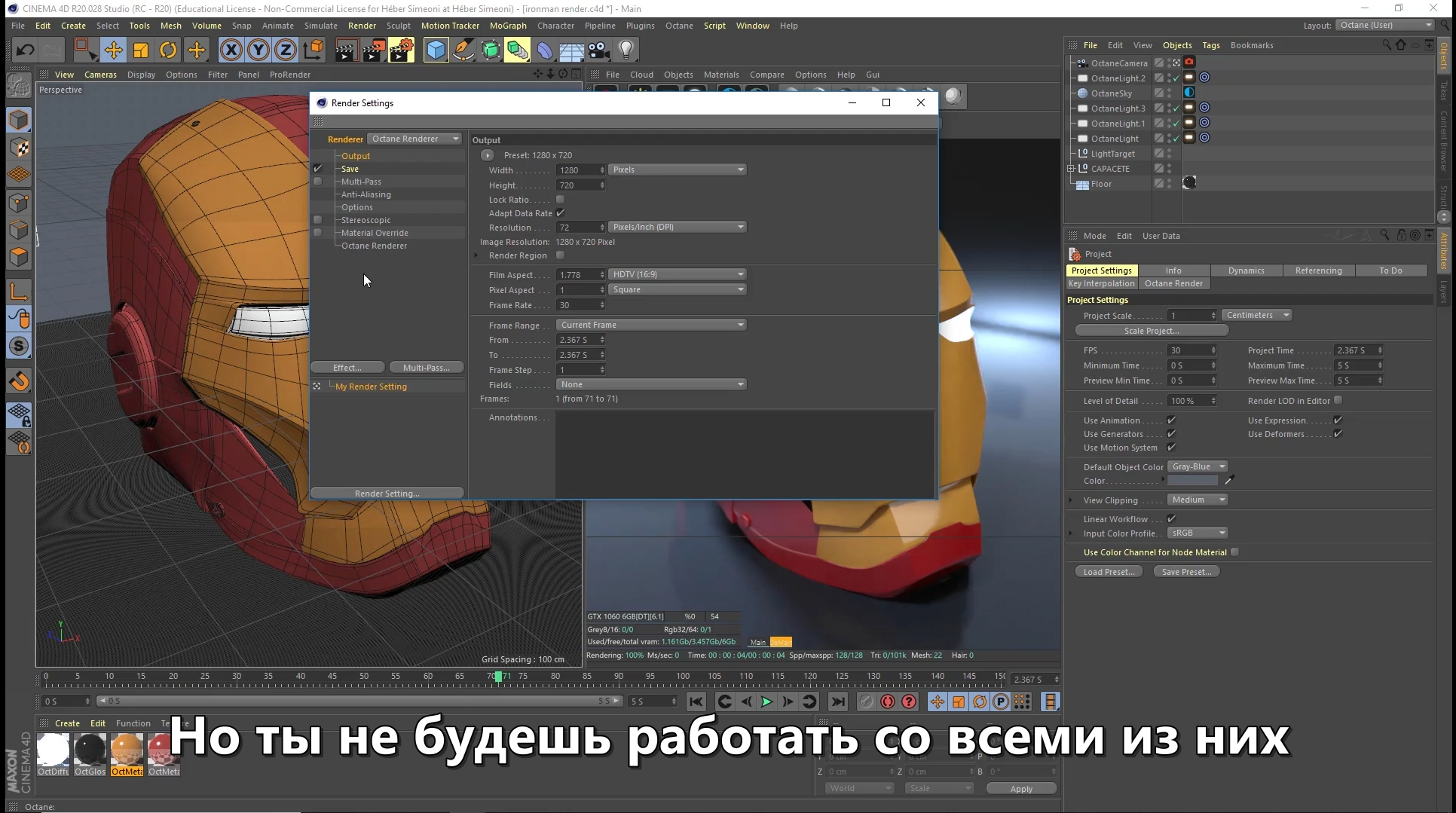1456x813 pixels.
Task: Toggle Linear Workflow checkbox
Action: coord(1171,519)
